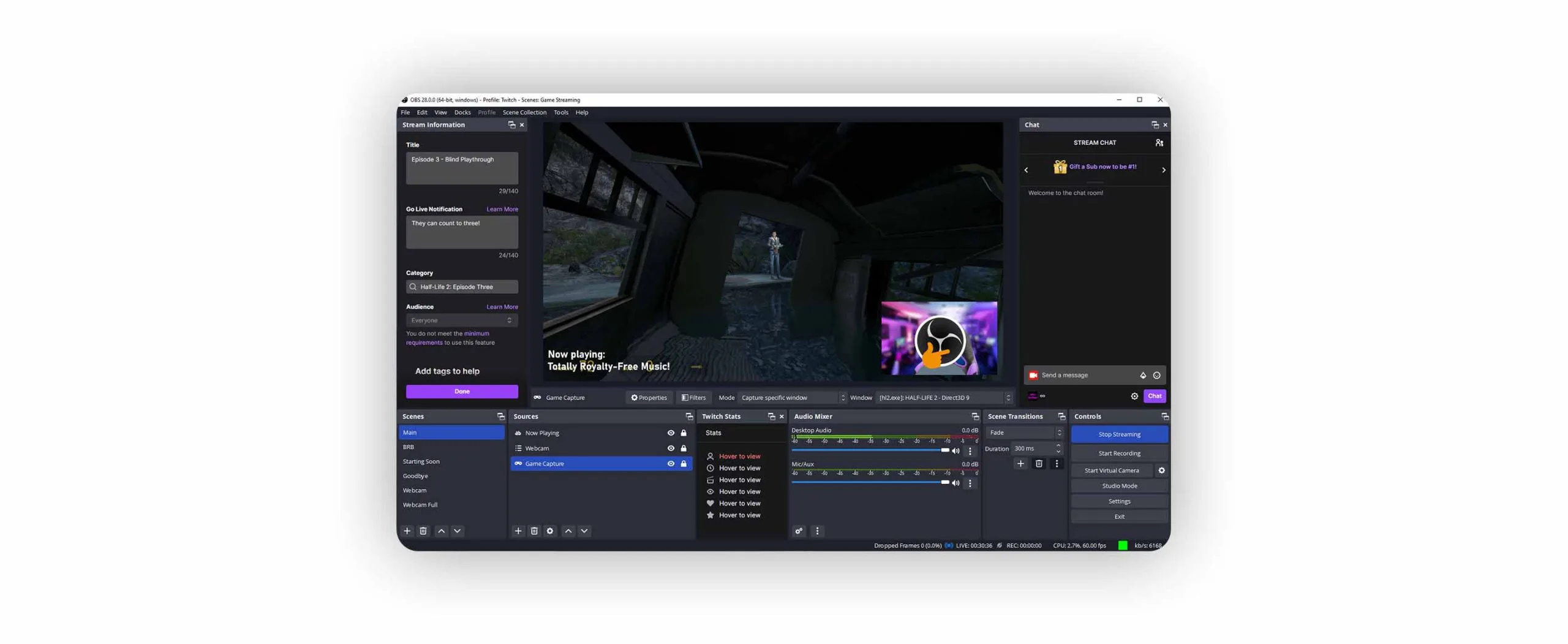Mute Desktop Audio speaker icon
Viewport: 1568px width, 644px height.
[x=956, y=451]
